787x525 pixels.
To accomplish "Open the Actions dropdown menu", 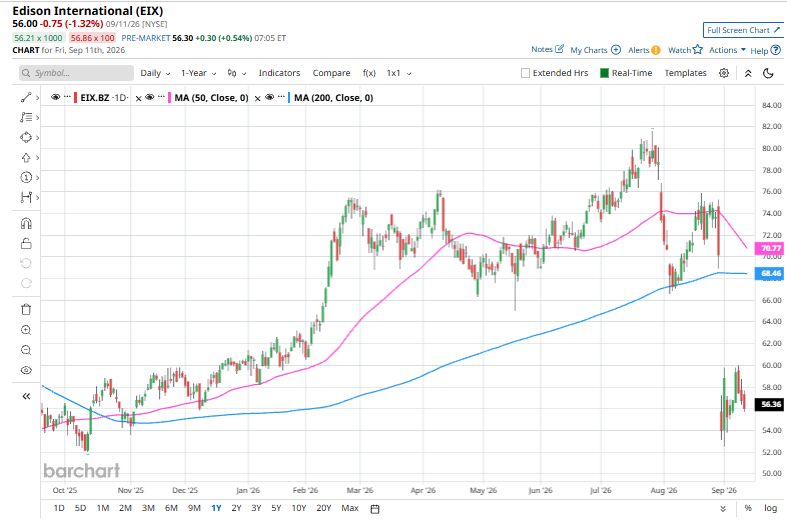I will point(727,50).
